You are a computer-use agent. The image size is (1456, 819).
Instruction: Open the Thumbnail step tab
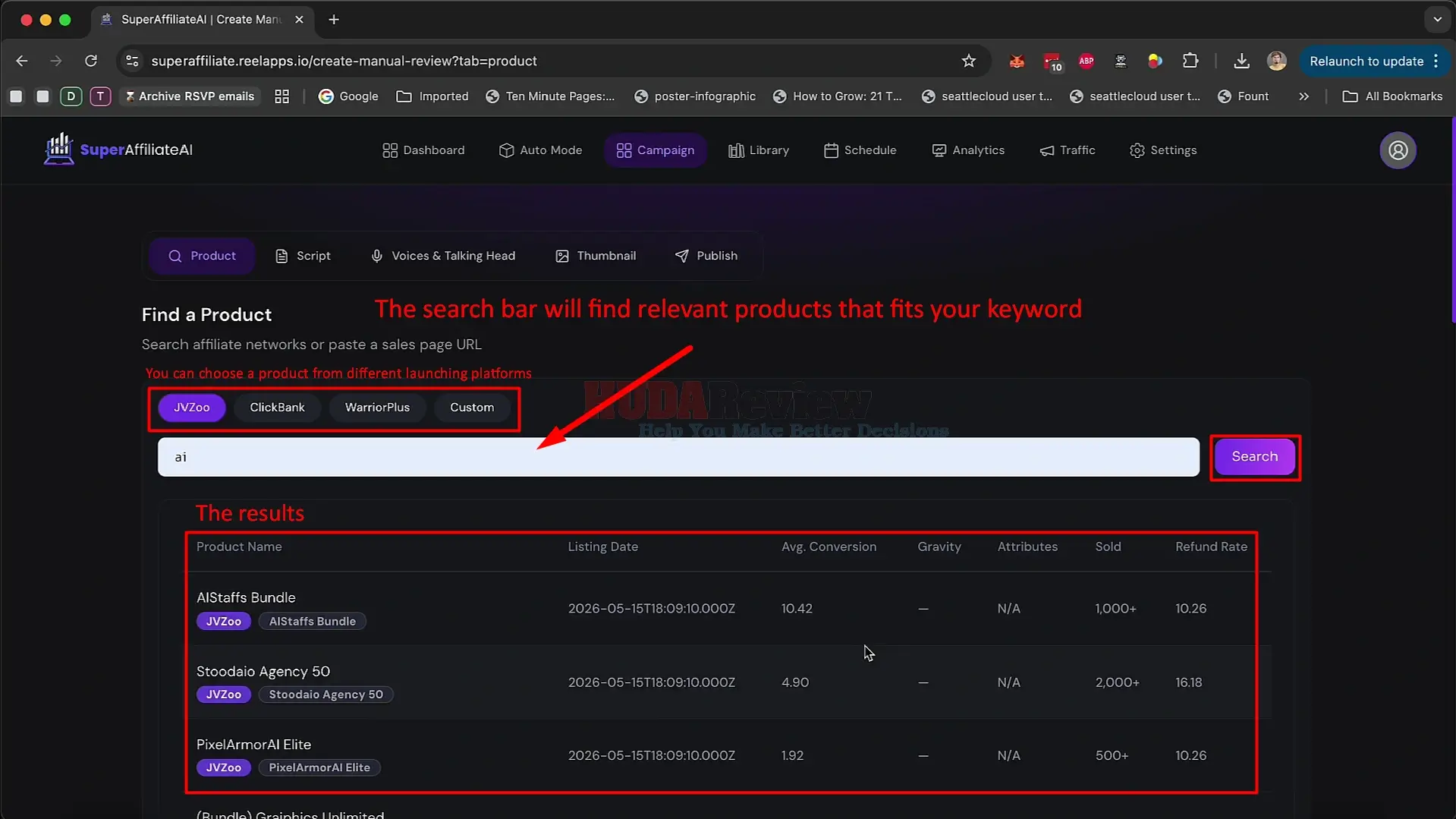pos(596,256)
